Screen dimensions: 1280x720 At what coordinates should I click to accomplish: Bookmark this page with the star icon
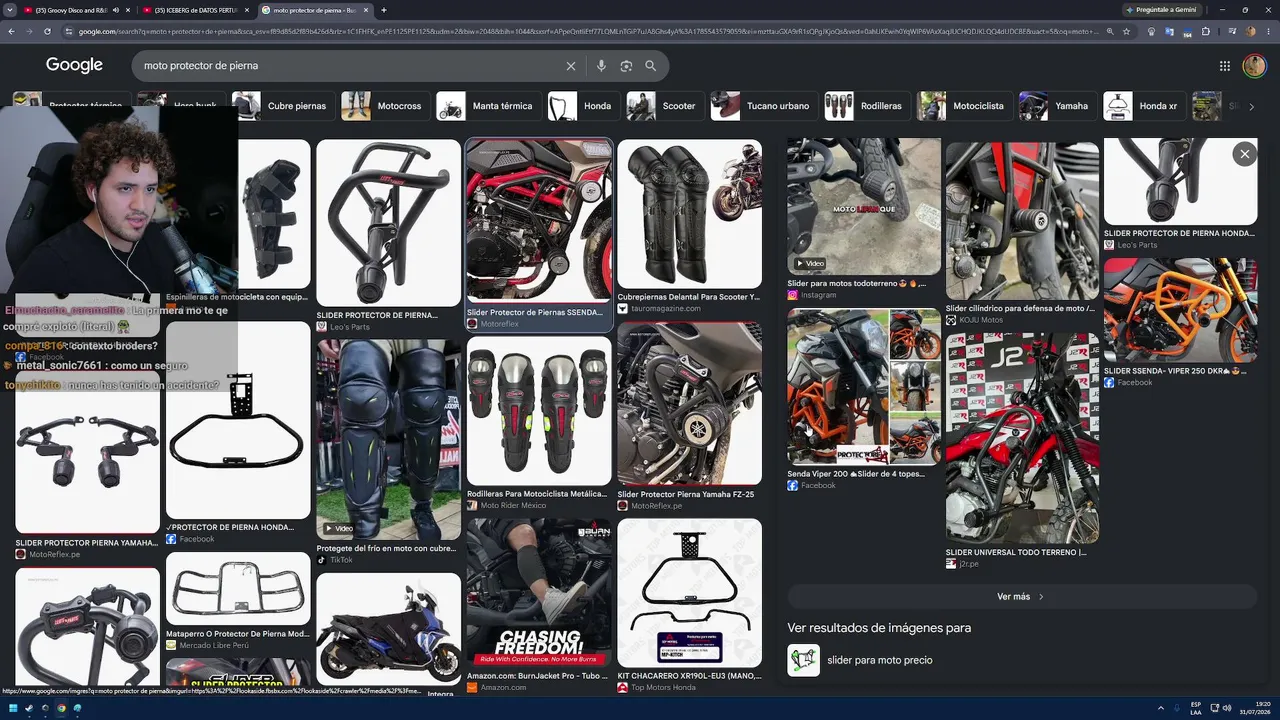coord(1127,31)
